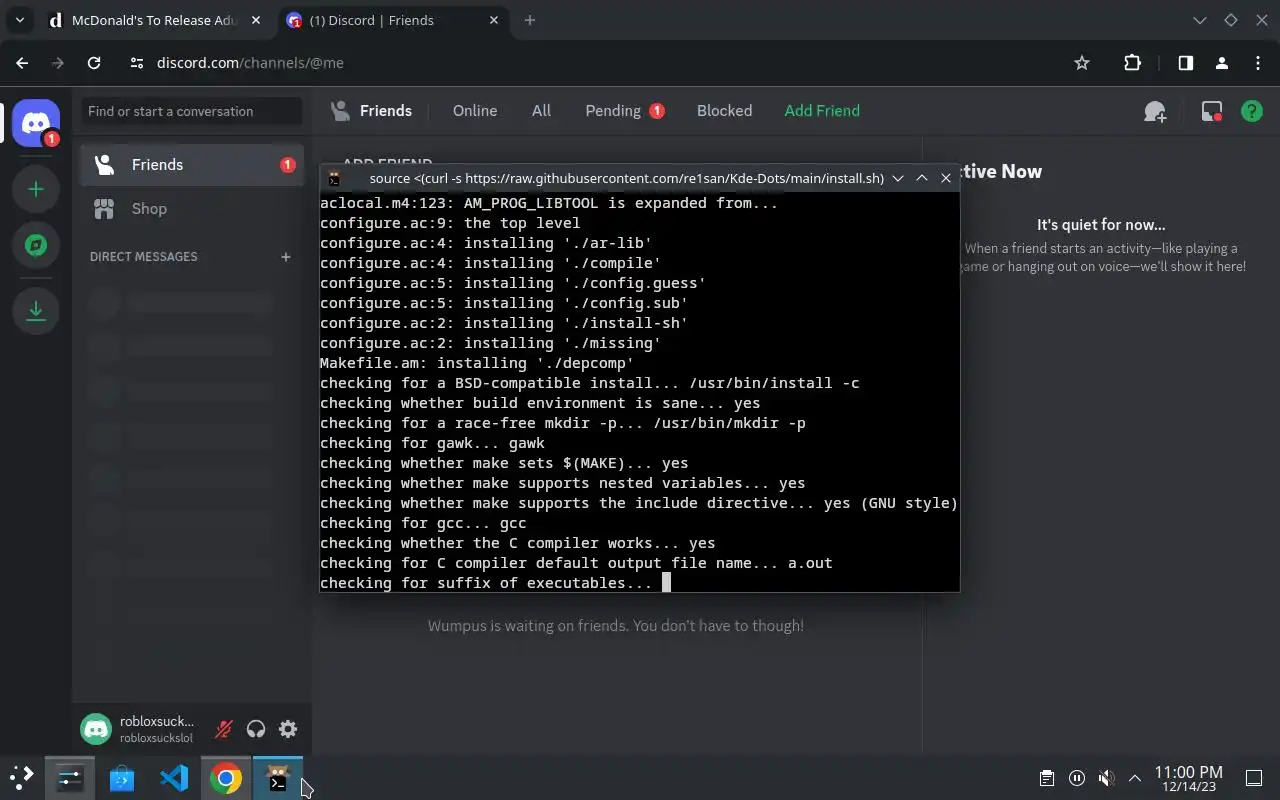Viewport: 1280px width, 800px height.
Task: Open Discord help question mark icon
Action: coord(1251,111)
